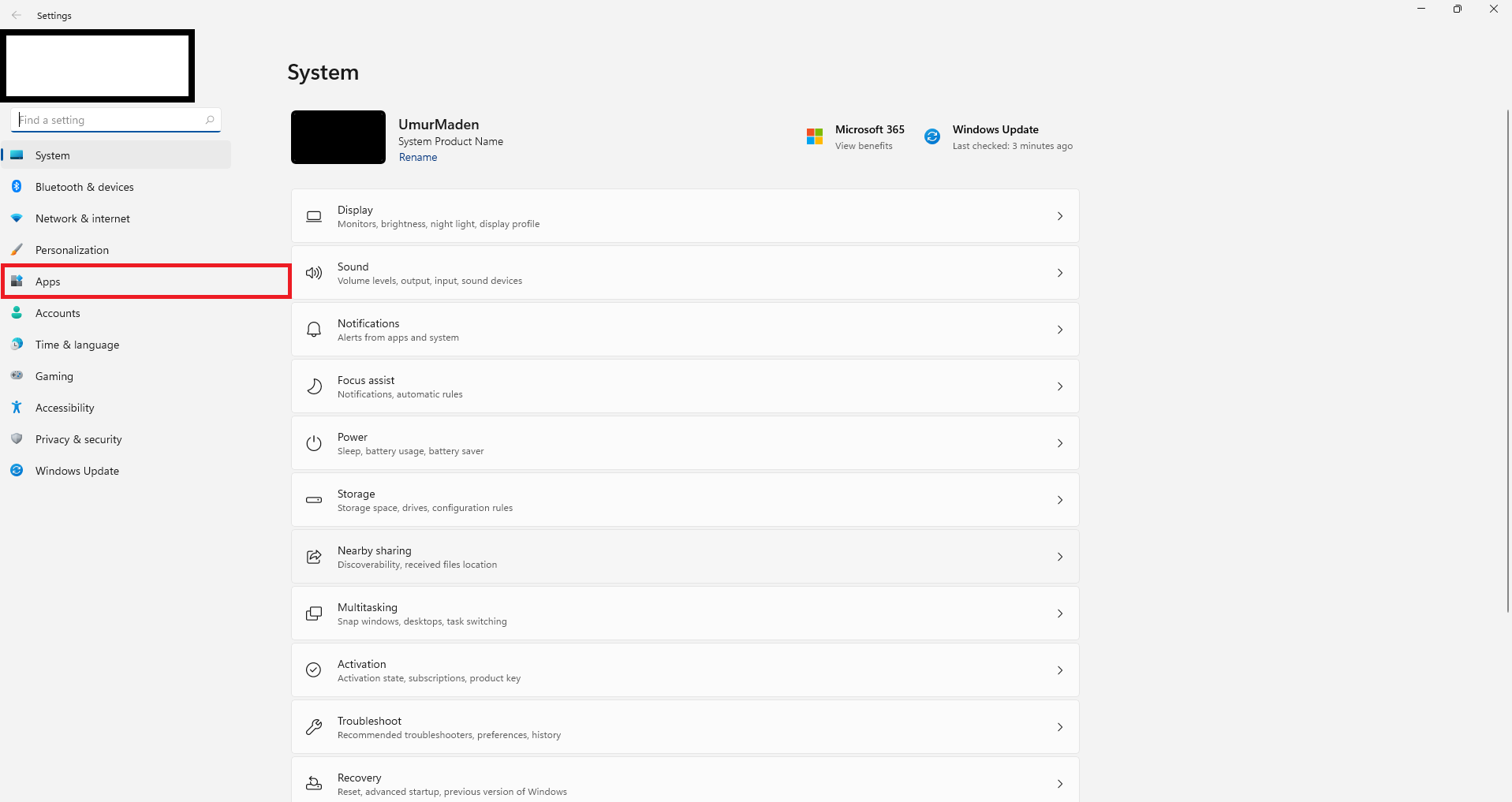Screen dimensions: 1512x802
Task: Click the Privacy & security shield icon
Action: coord(17,439)
